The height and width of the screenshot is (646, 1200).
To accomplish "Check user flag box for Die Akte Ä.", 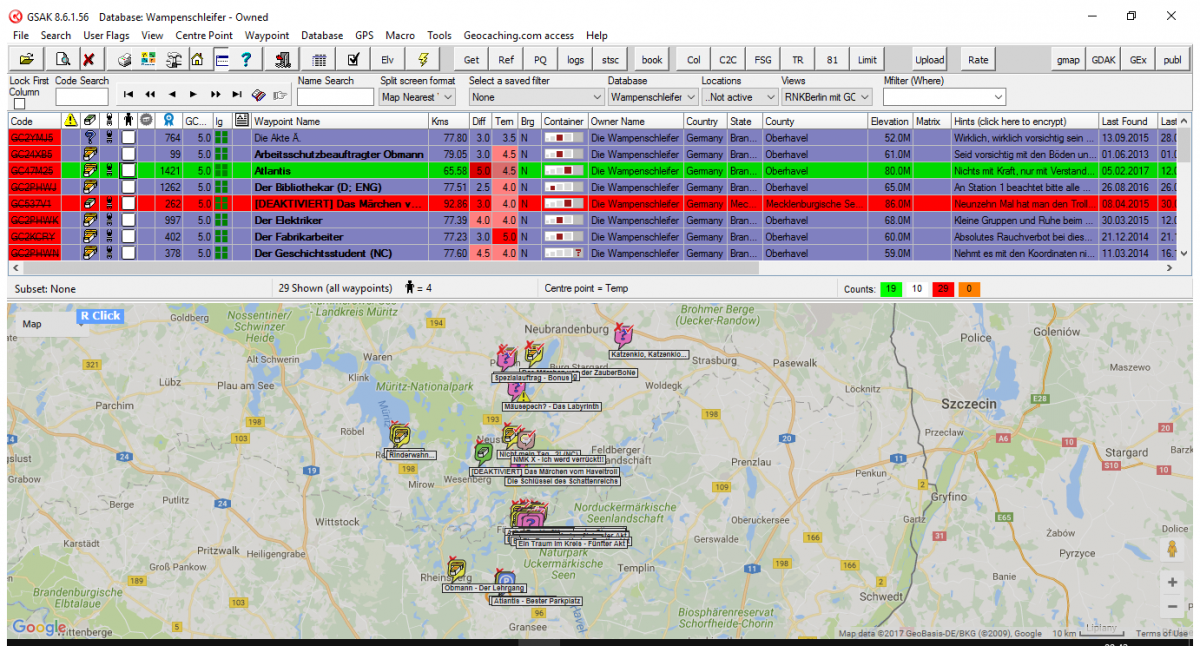I will [128, 137].
